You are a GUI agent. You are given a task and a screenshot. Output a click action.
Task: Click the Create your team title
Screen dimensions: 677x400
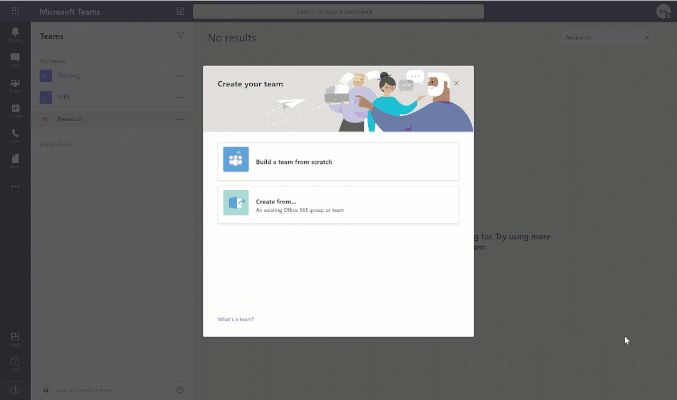250,84
